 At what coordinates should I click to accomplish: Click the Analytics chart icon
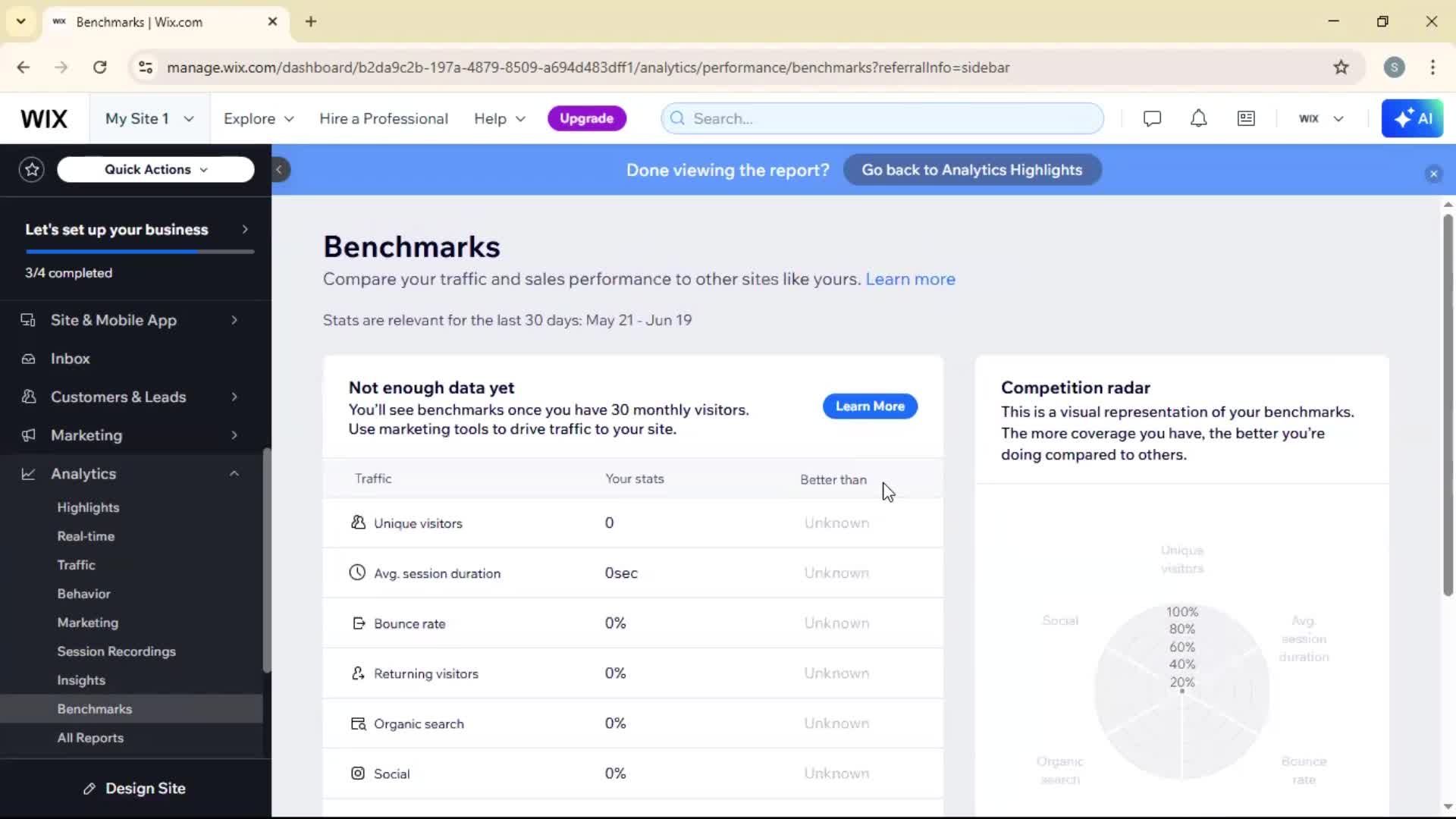[29, 474]
